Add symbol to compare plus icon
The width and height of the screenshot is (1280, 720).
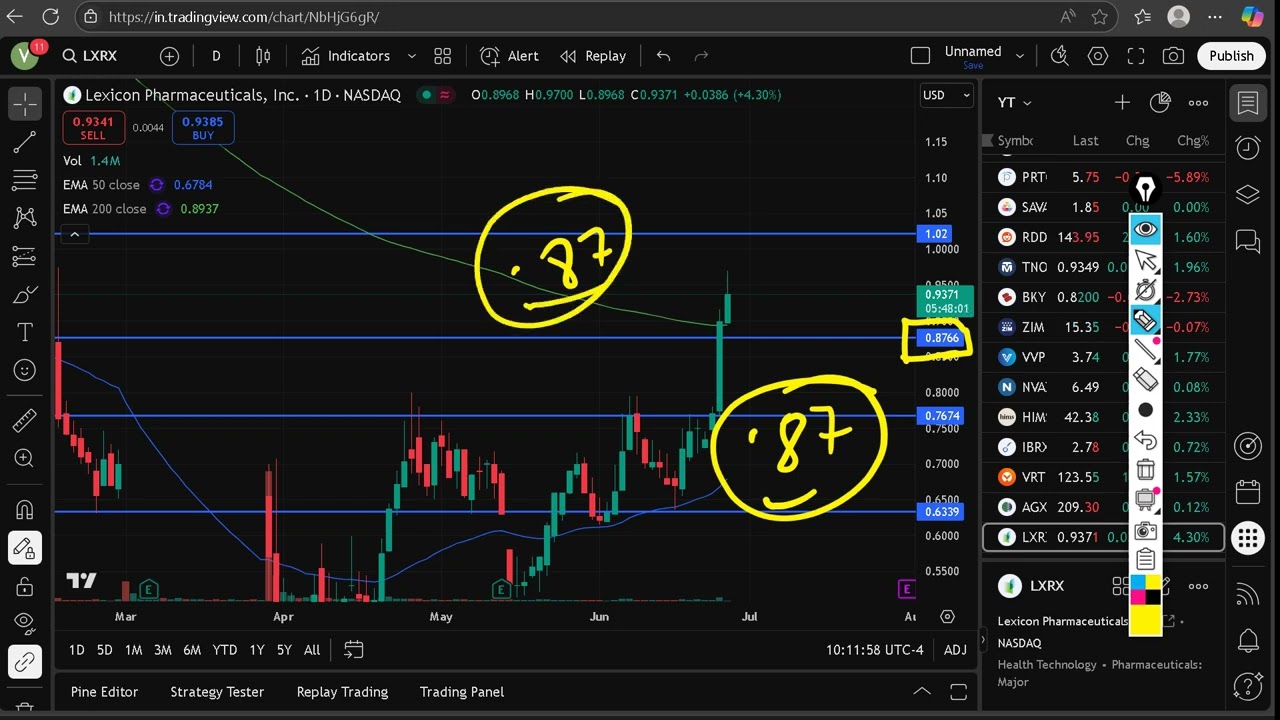click(x=169, y=56)
